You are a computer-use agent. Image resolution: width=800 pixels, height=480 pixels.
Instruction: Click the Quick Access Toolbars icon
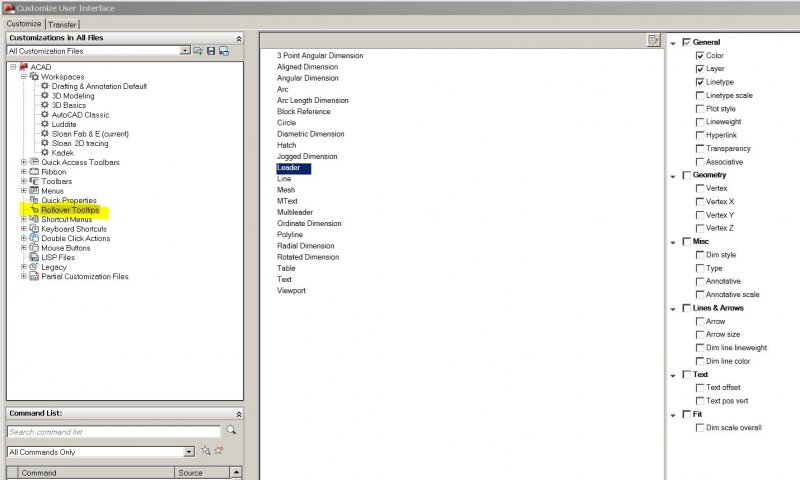point(34,162)
